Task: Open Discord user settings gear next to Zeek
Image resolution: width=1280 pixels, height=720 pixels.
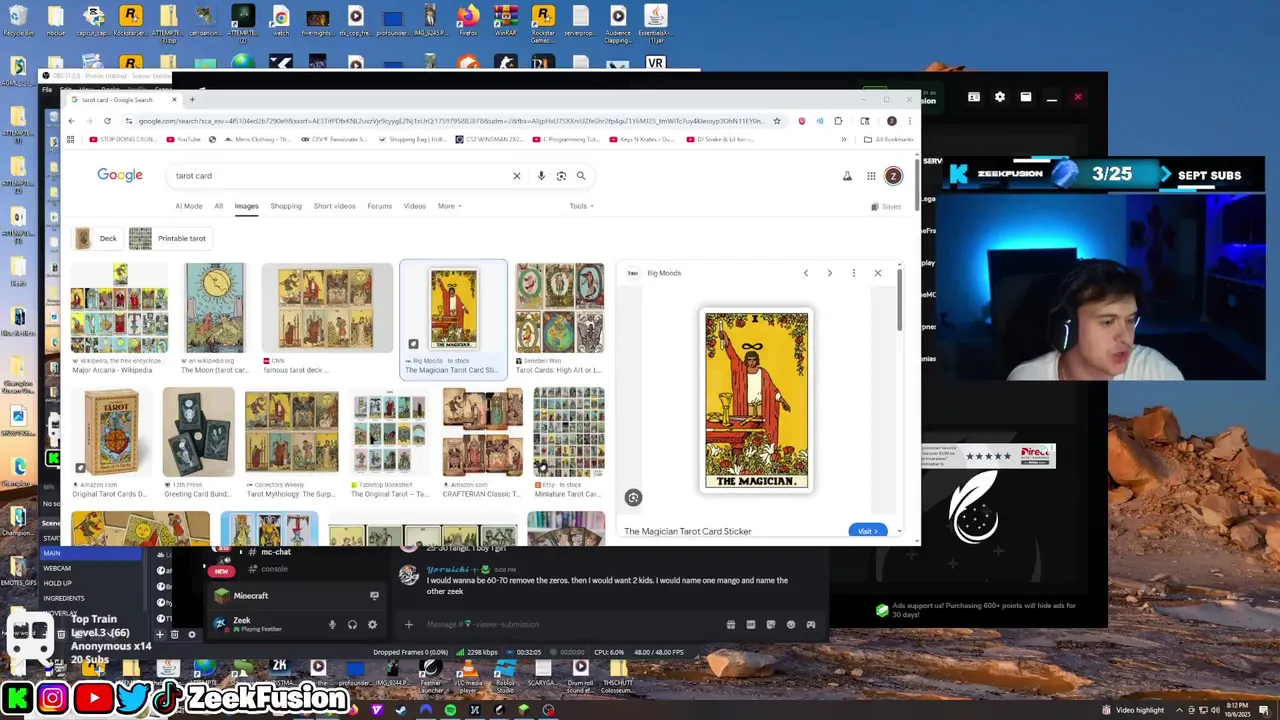Action: [372, 625]
